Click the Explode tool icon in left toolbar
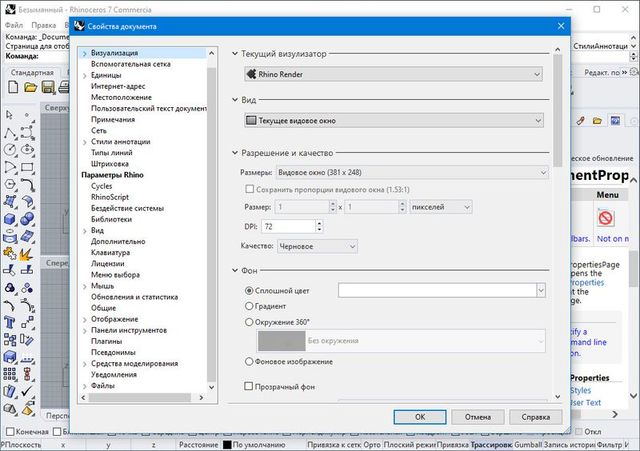 (28, 254)
